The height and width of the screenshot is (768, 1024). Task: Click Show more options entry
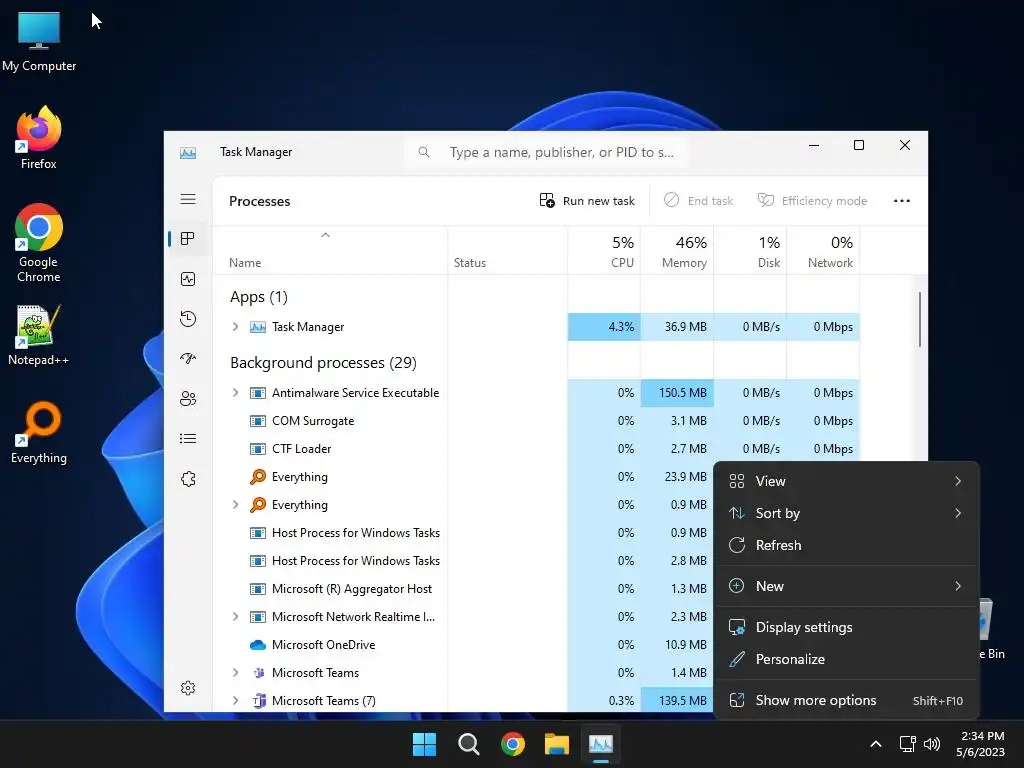(846, 701)
